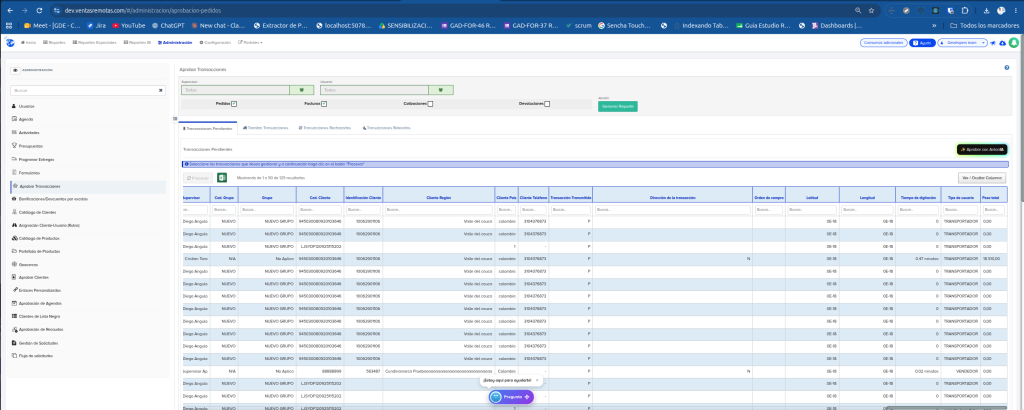
Task: Toggle the Devoluciones checkbox
Action: [547, 104]
